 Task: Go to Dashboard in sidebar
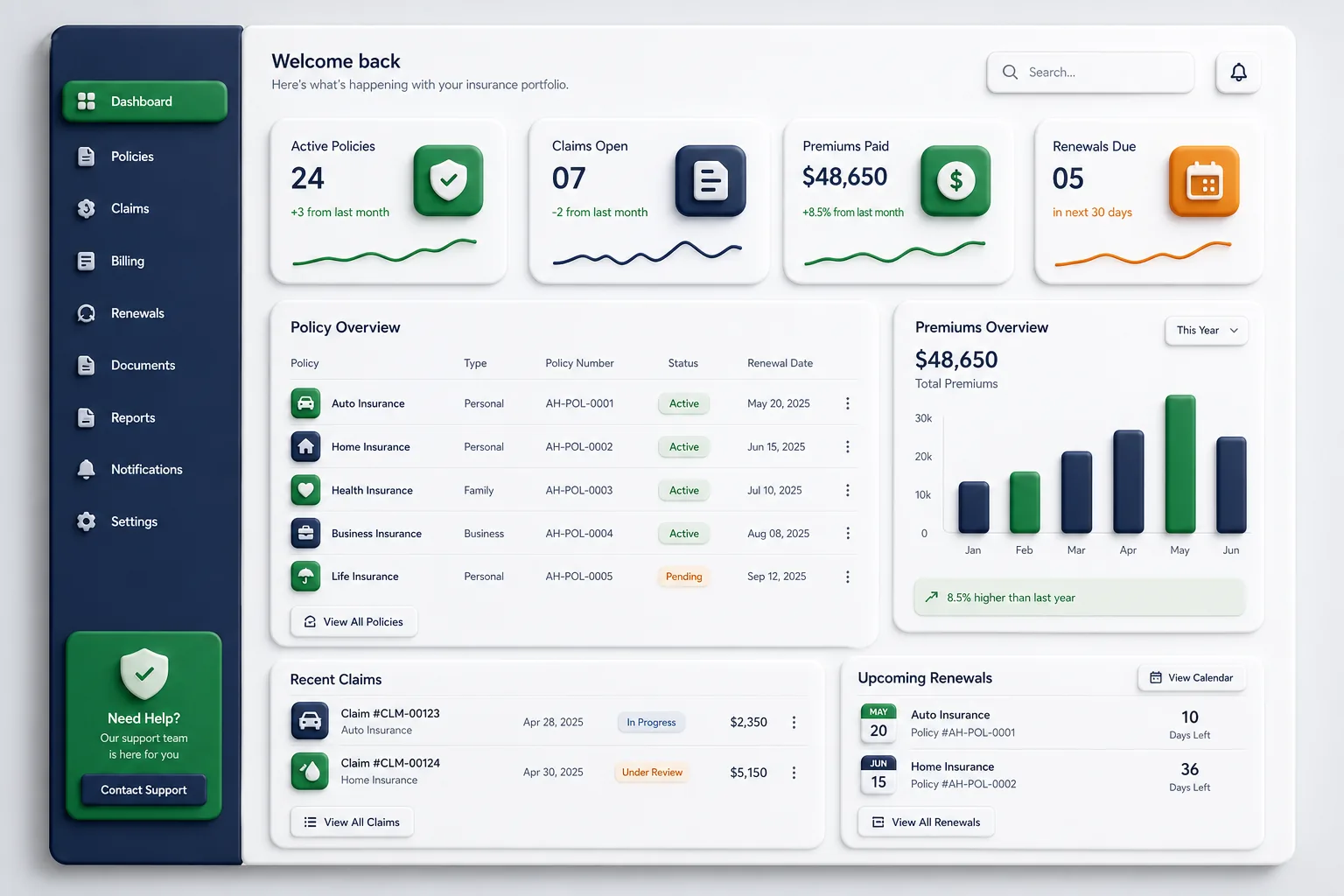click(x=145, y=101)
